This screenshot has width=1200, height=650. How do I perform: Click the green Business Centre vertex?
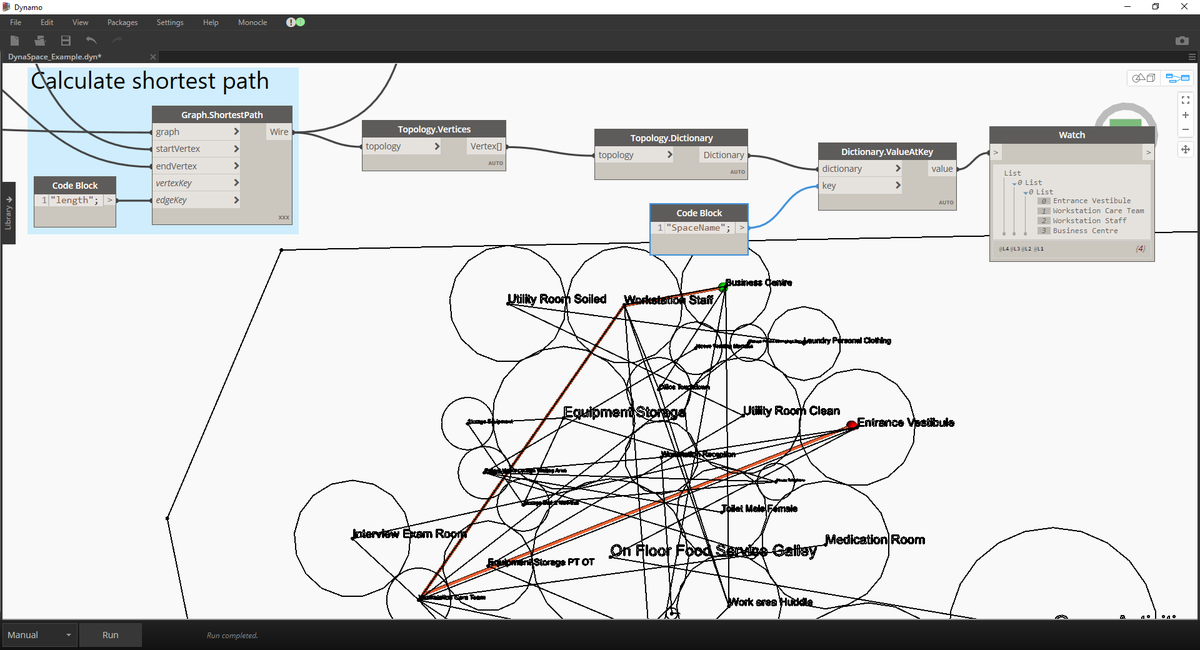[722, 287]
